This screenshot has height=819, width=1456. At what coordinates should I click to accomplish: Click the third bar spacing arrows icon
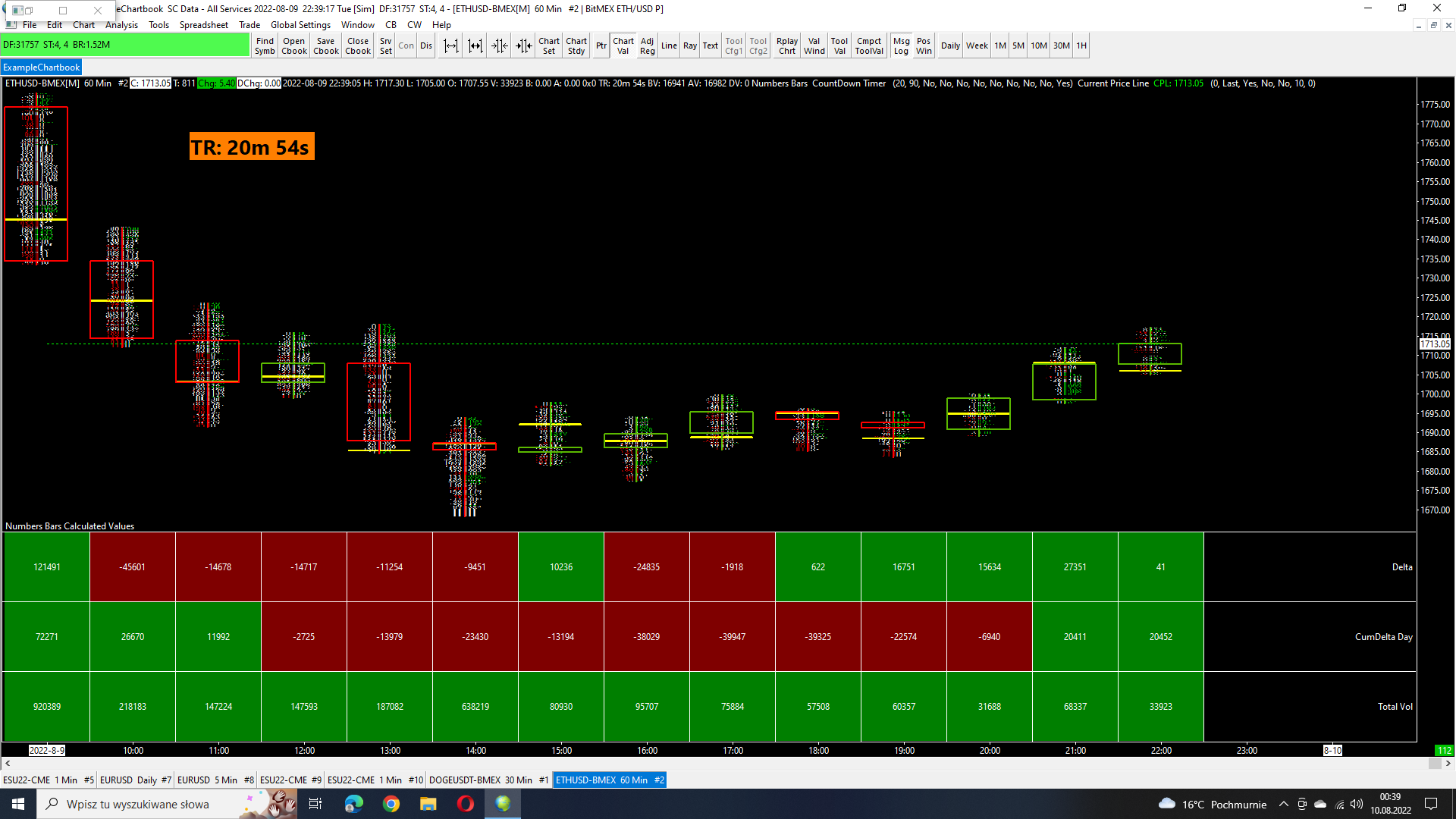point(499,46)
